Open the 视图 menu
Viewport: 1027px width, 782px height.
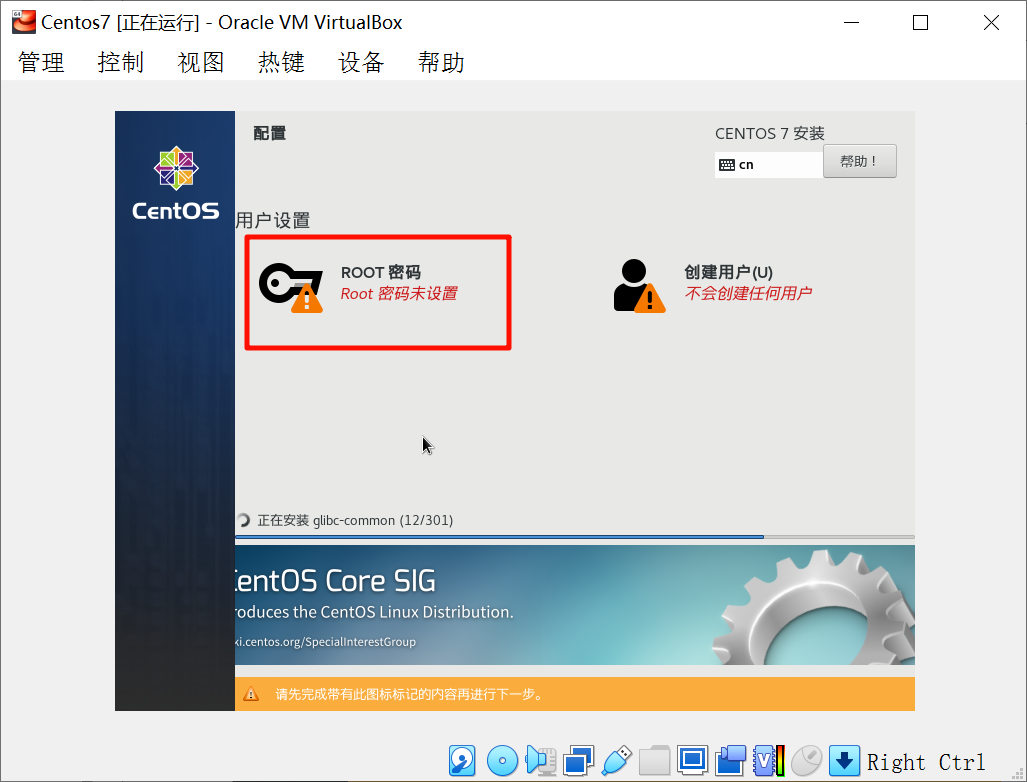200,62
